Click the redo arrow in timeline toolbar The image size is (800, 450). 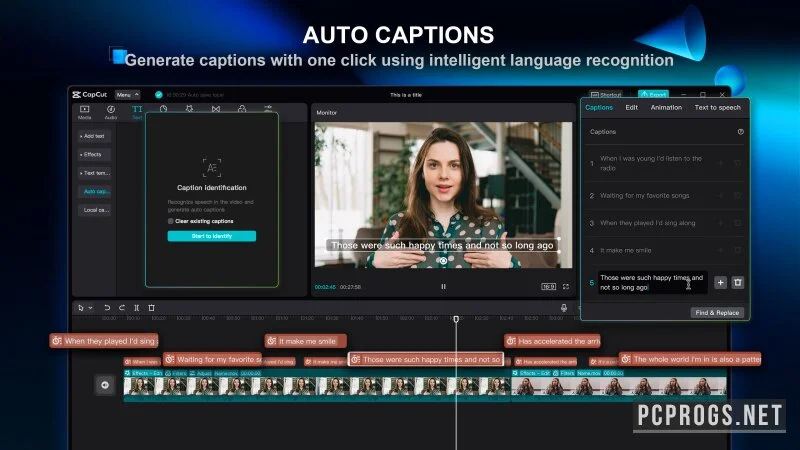click(121, 308)
